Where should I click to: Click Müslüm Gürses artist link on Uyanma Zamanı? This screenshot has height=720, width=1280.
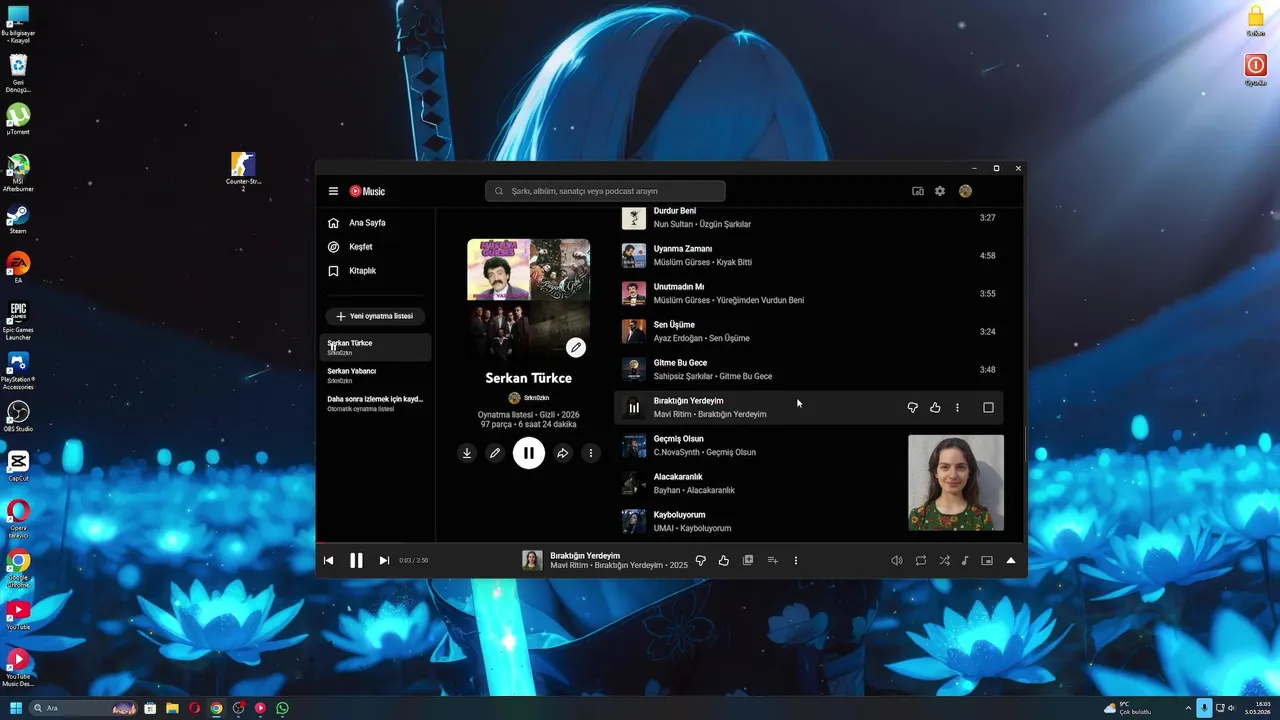coord(682,262)
